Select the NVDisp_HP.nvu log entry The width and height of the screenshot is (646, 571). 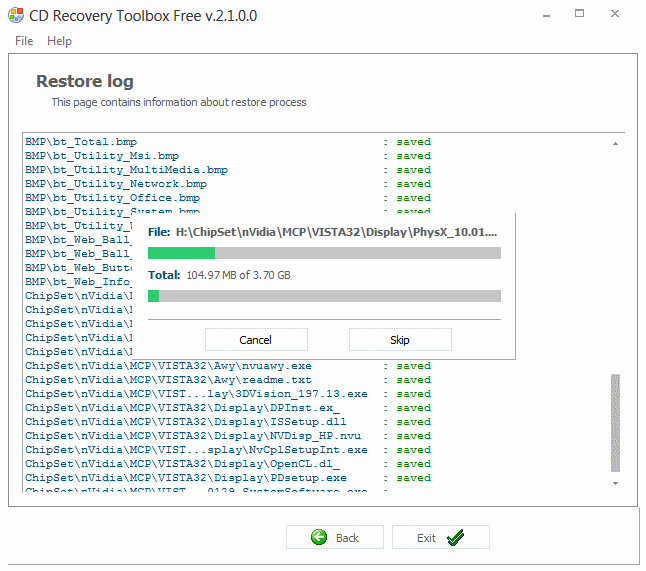click(x=228, y=436)
